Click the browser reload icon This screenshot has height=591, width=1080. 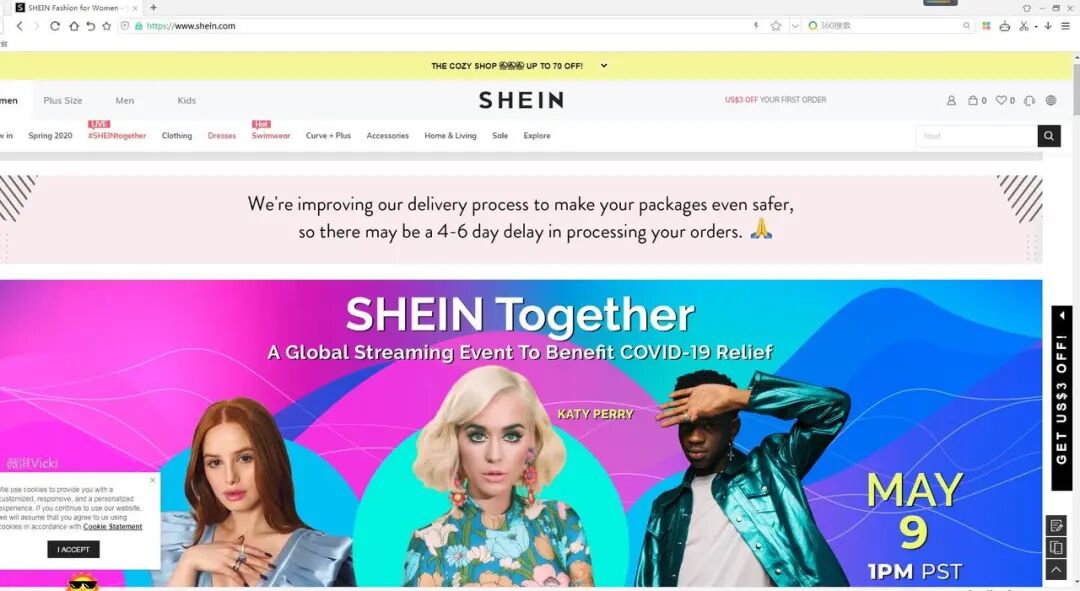click(x=55, y=26)
